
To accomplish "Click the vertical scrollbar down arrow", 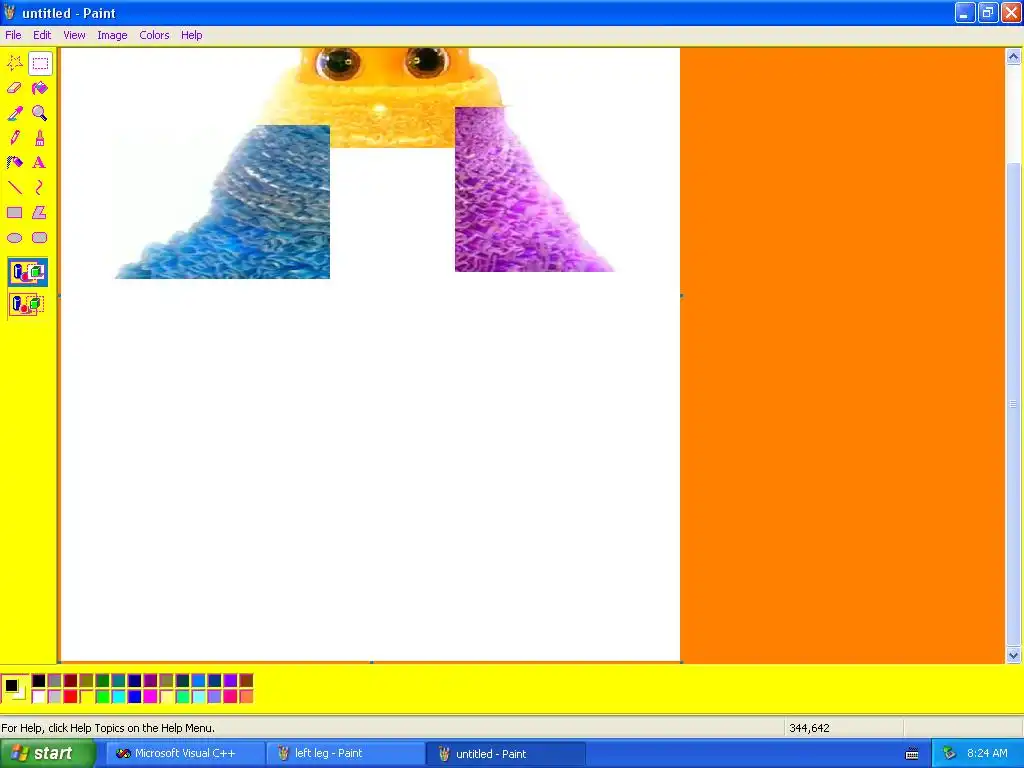I will pos(1014,655).
